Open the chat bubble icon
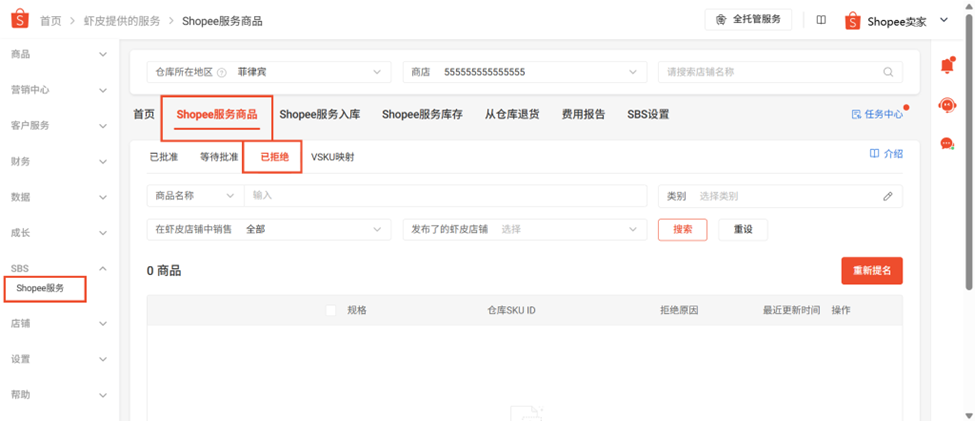 (947, 144)
